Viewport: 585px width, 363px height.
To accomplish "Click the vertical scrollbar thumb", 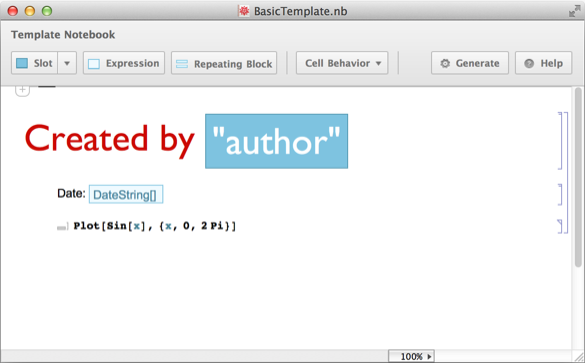I will click(x=578, y=177).
